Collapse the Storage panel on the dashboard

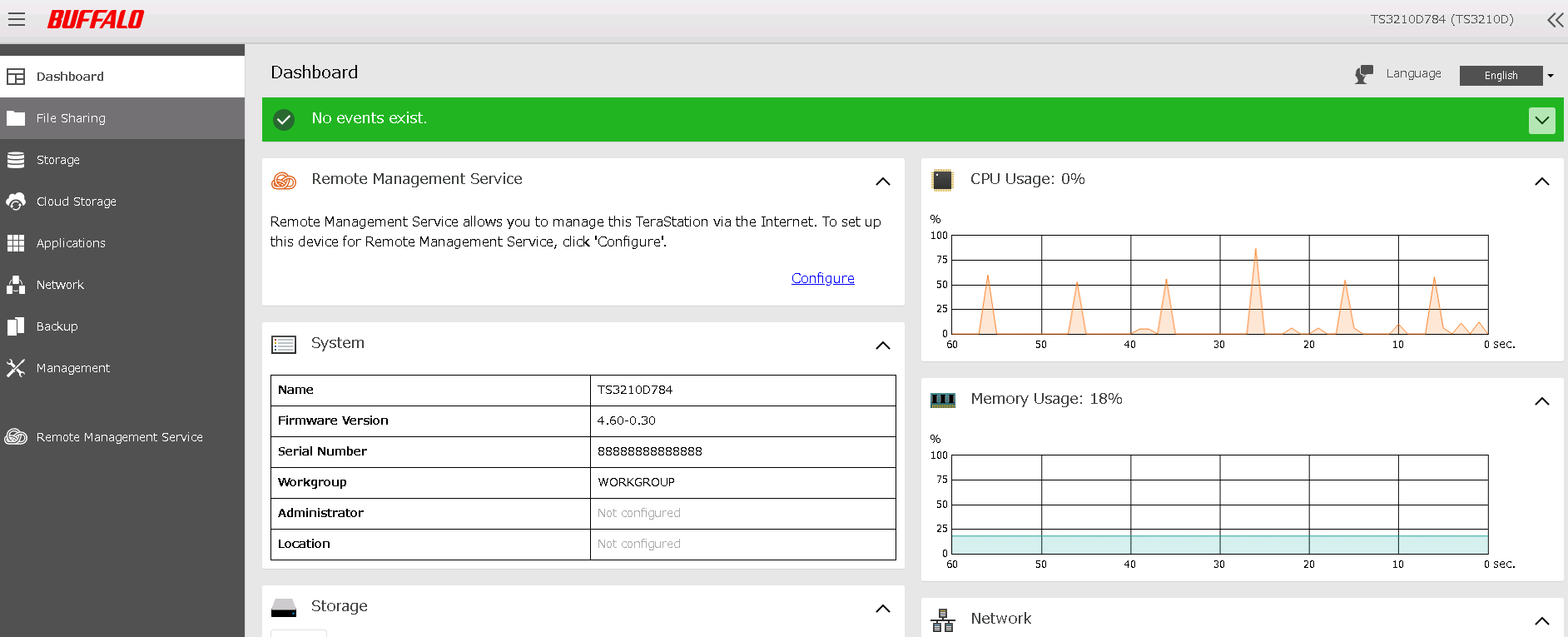883,609
